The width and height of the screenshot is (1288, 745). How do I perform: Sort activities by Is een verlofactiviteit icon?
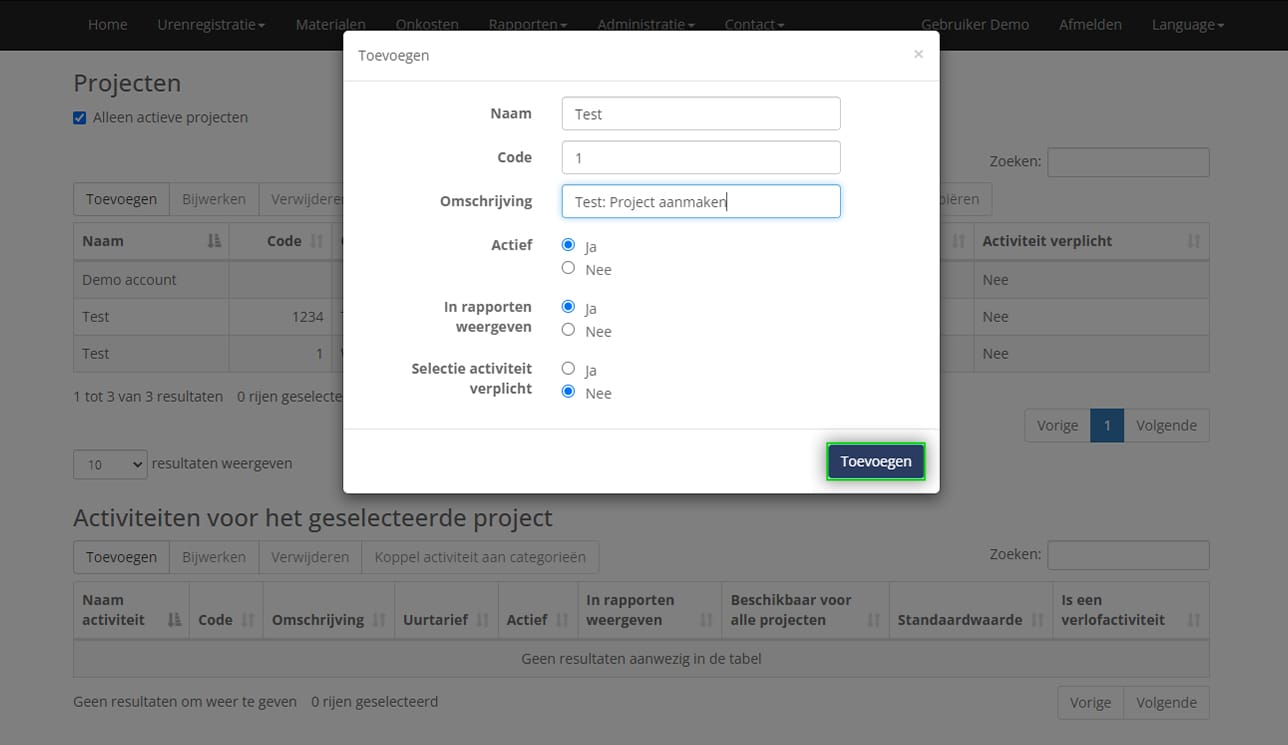(1193, 620)
